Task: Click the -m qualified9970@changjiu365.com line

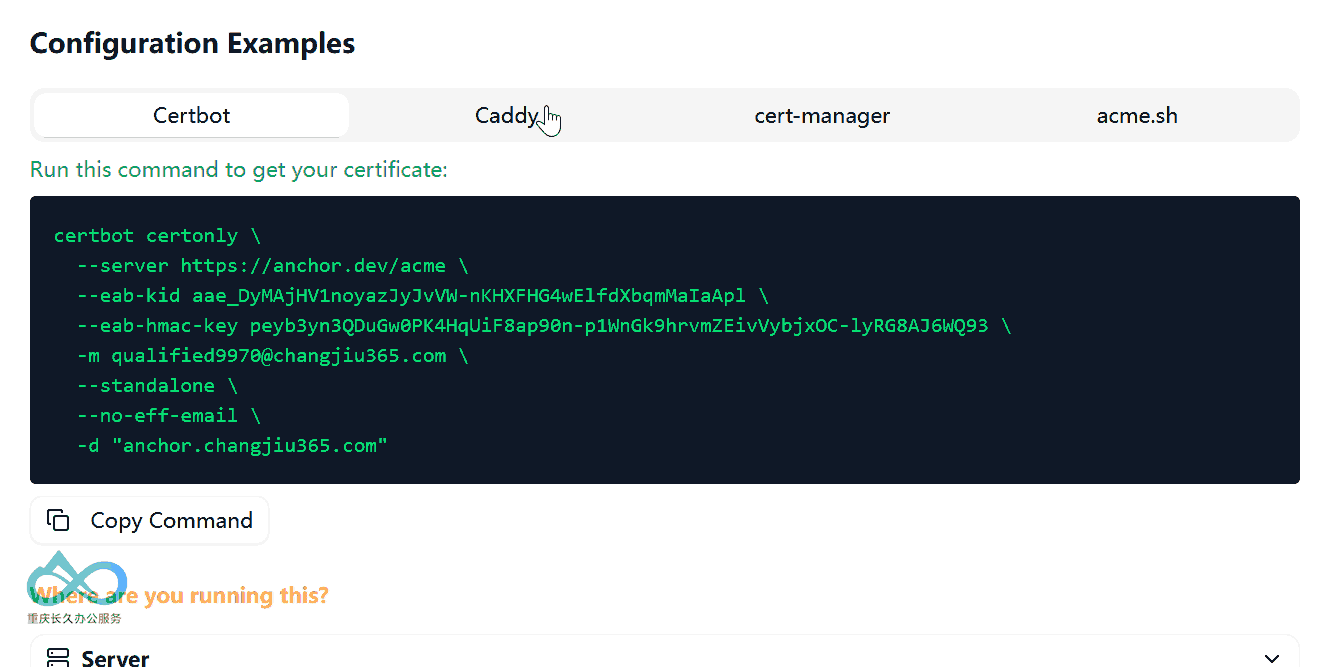Action: (x=273, y=356)
